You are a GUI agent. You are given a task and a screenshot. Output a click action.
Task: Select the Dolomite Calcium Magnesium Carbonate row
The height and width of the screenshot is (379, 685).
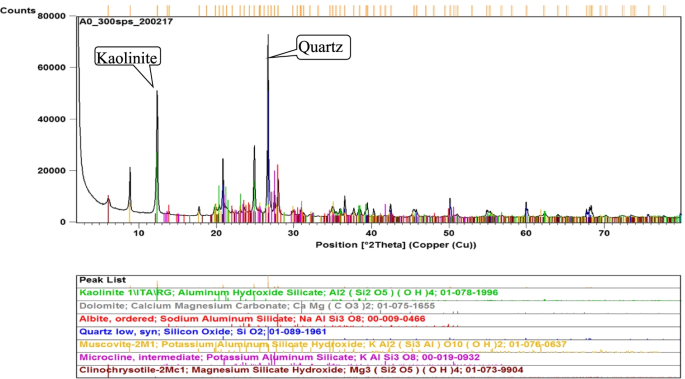379,307
